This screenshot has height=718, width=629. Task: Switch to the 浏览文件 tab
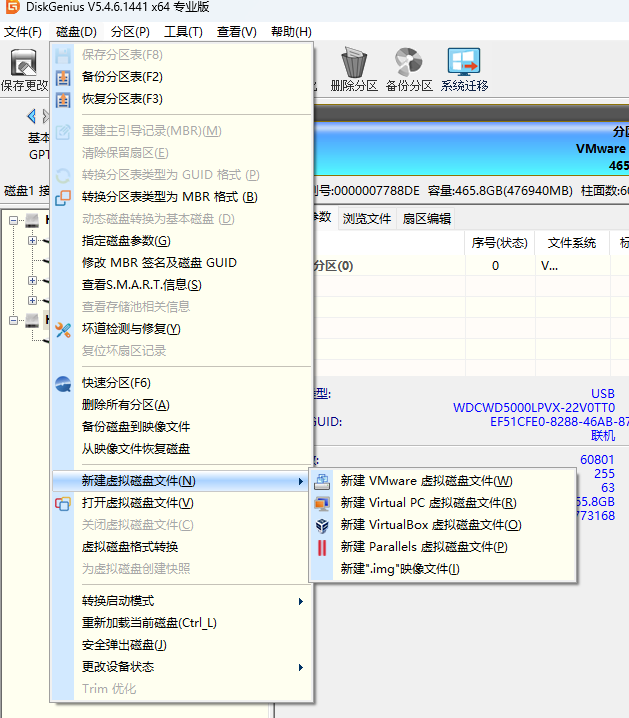coord(367,218)
